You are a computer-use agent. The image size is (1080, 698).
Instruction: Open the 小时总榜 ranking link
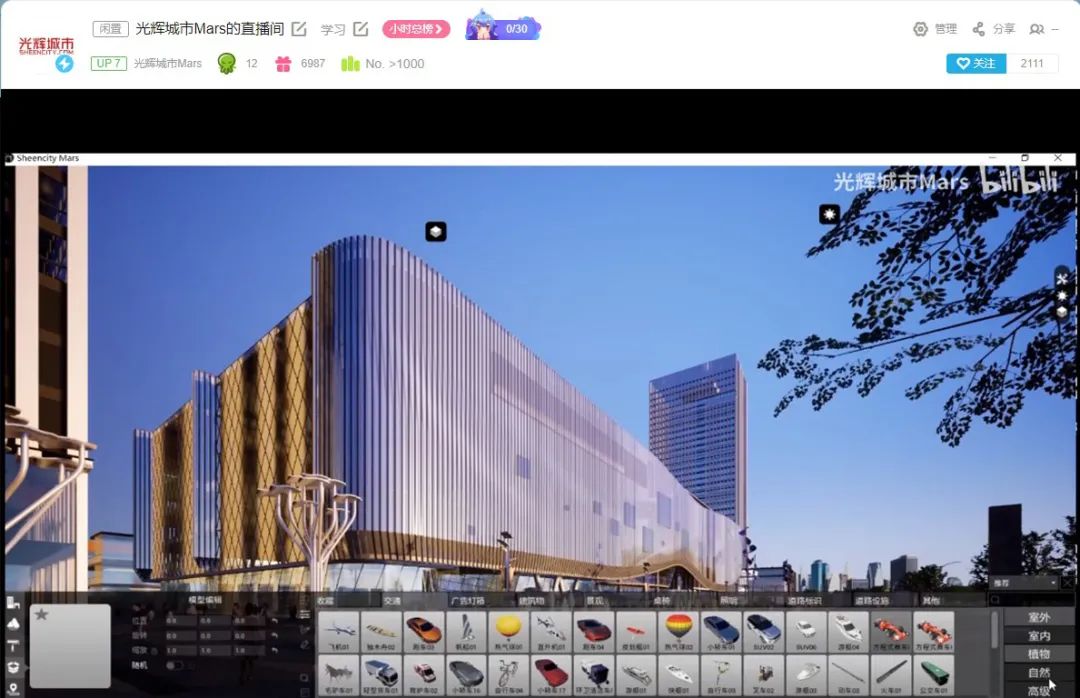tap(414, 29)
